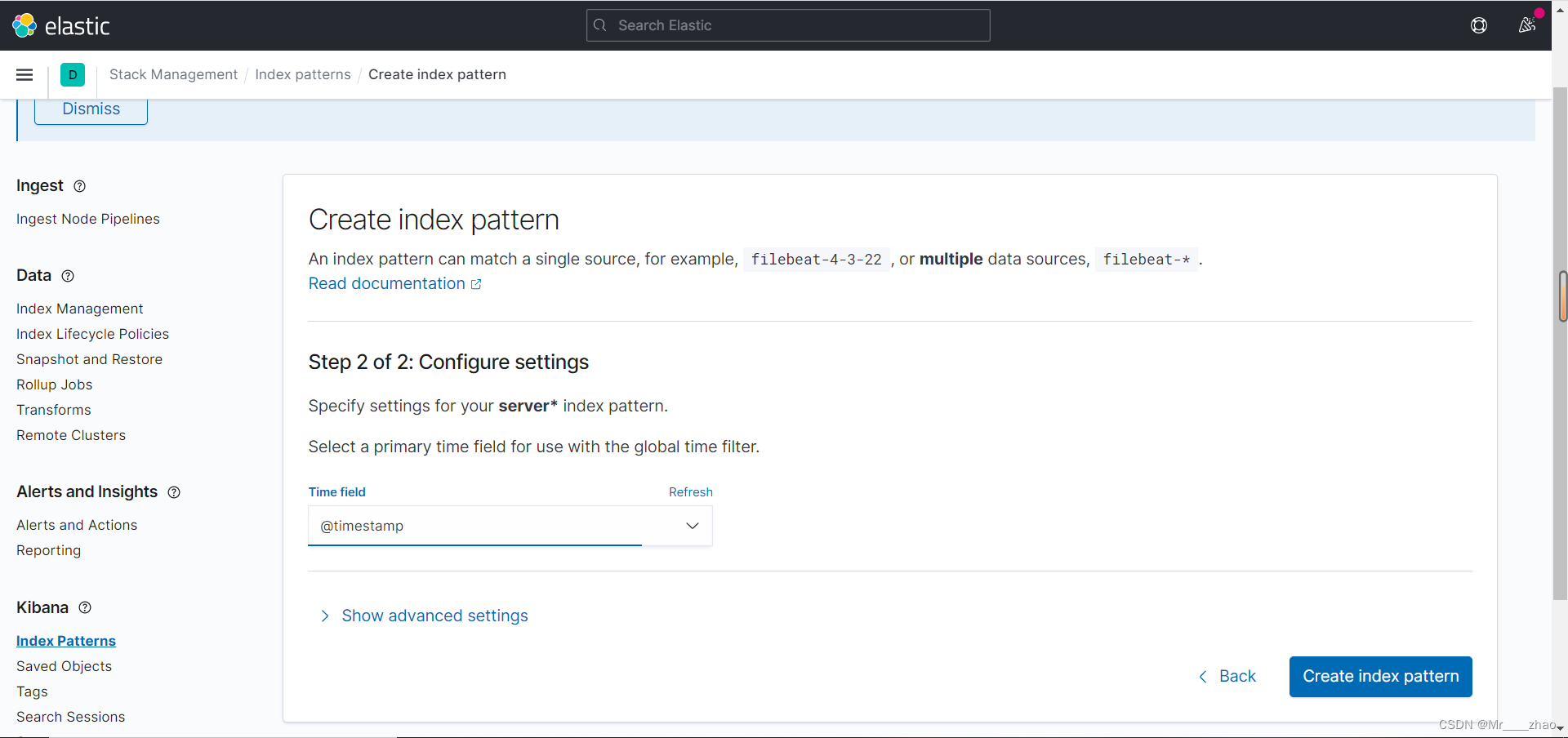Click the external link icon after Read documentation
The width and height of the screenshot is (1568, 738).
[x=476, y=284]
